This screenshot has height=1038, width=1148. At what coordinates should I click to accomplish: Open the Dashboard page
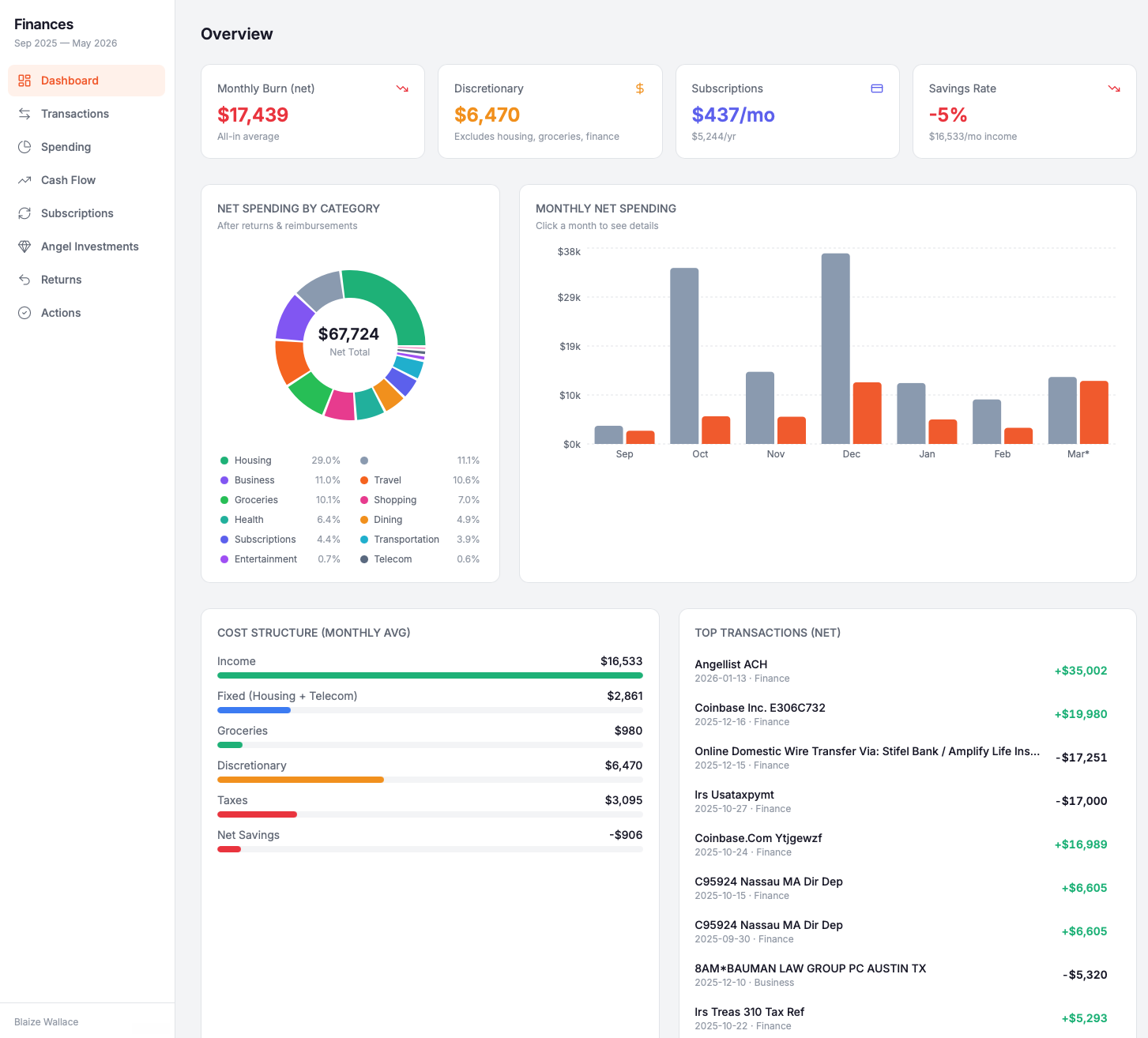(86, 81)
